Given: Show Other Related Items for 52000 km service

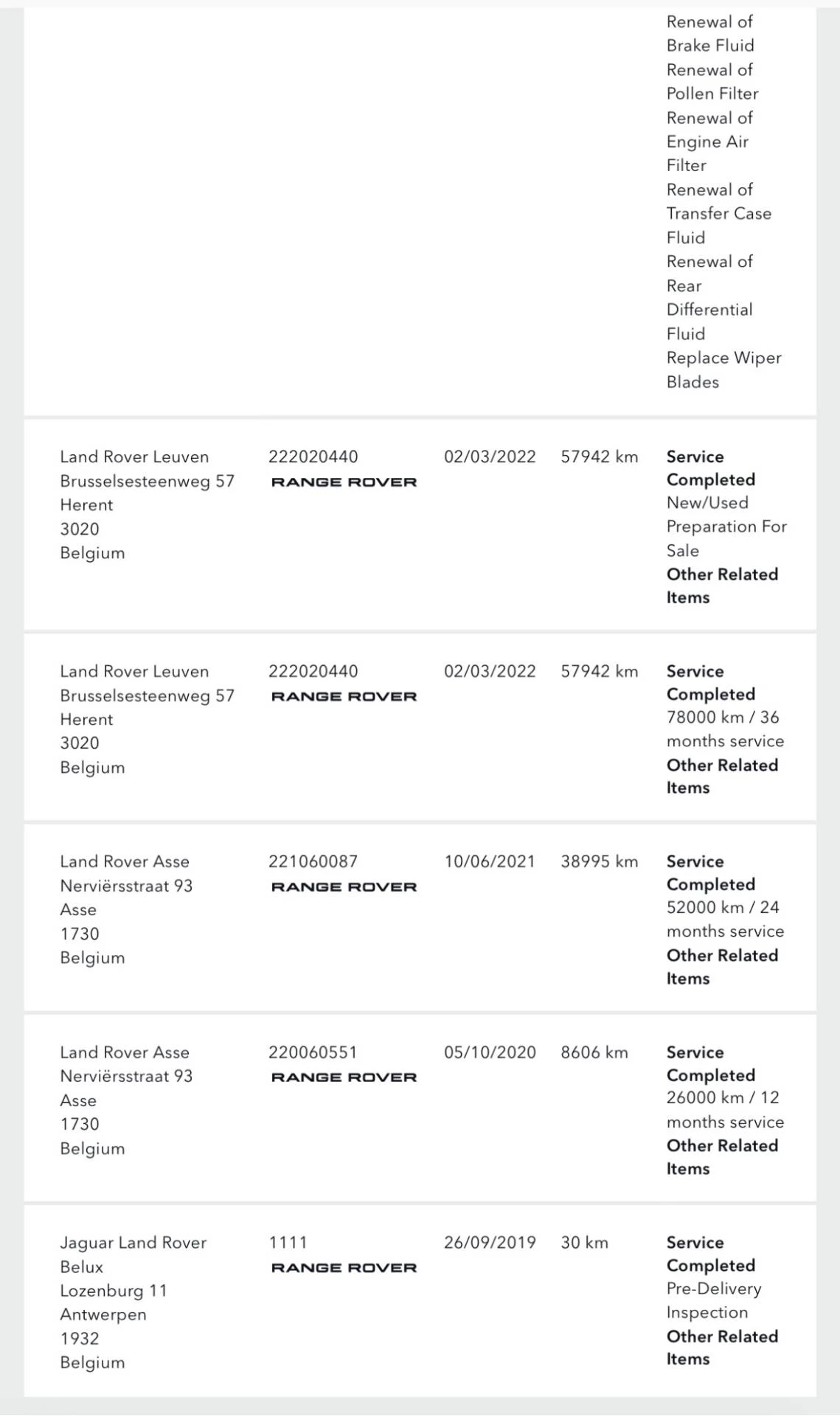Looking at the screenshot, I should coord(721,966).
